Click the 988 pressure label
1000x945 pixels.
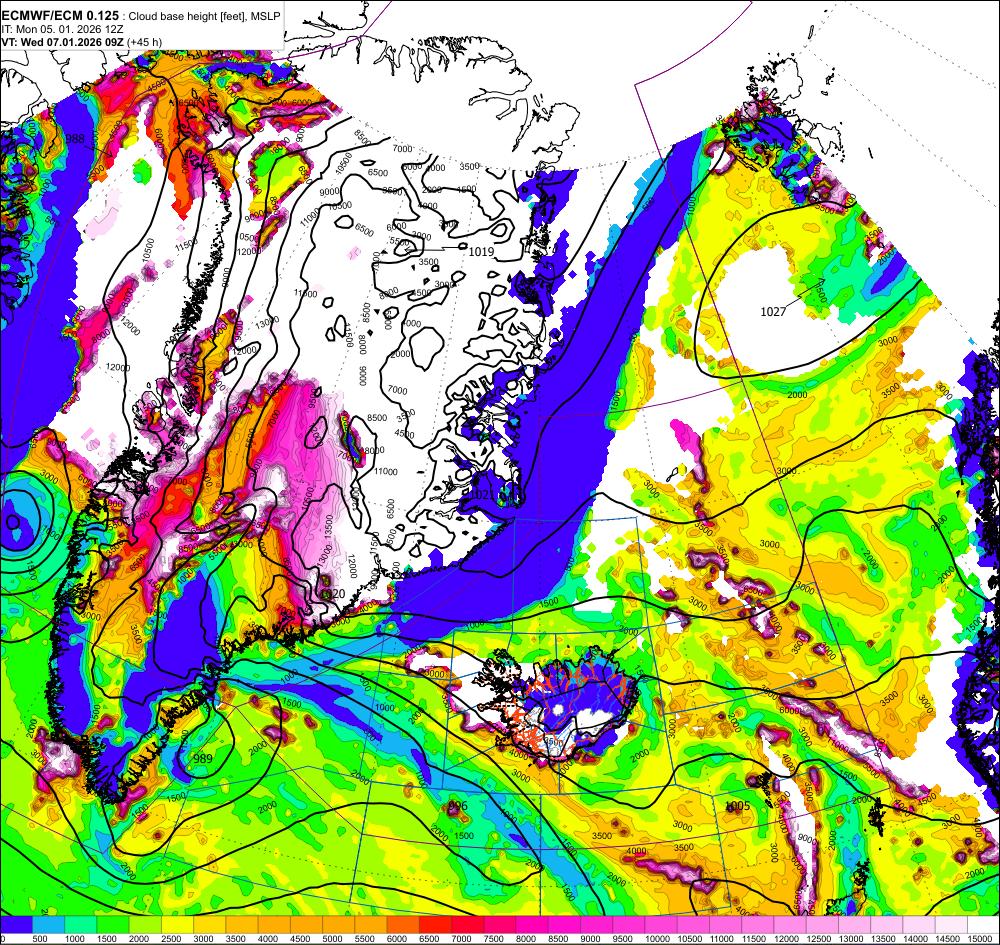(75, 139)
